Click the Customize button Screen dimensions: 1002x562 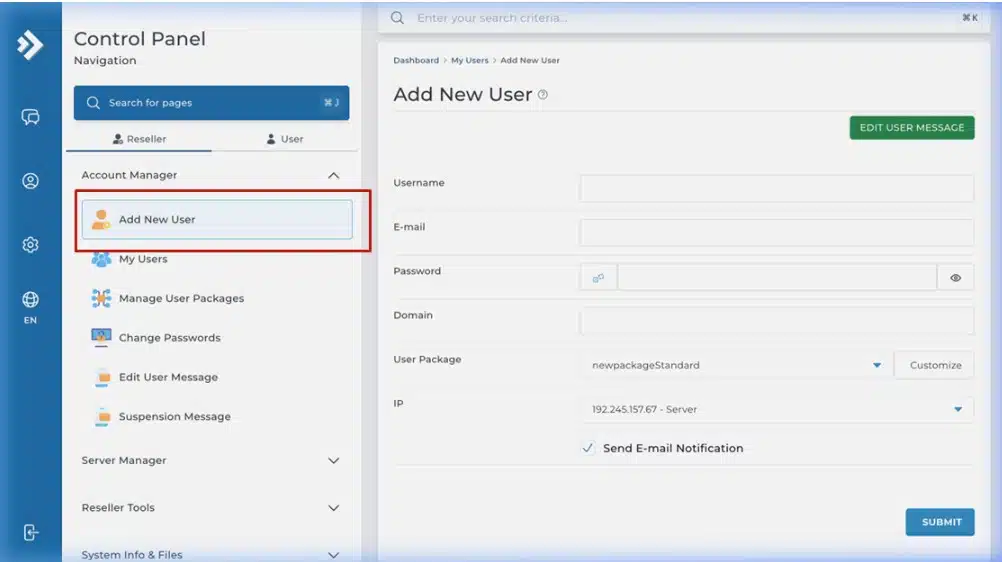[935, 365]
